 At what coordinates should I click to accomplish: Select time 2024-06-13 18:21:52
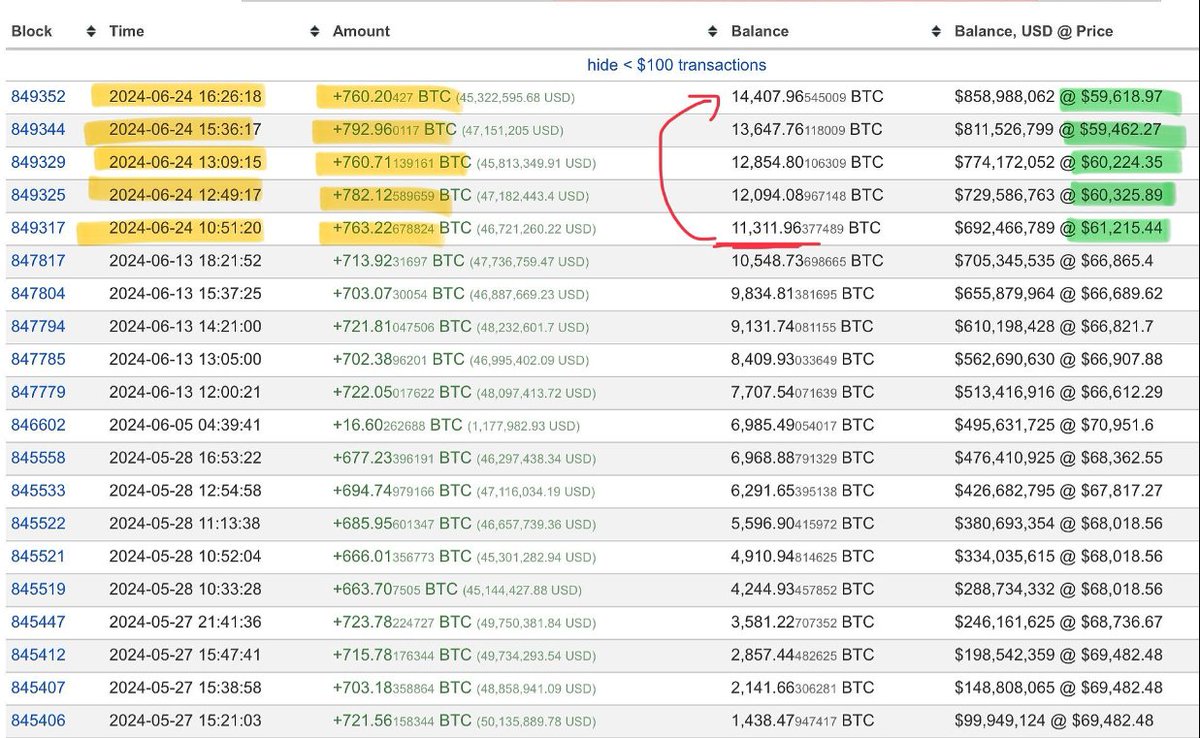(x=185, y=261)
